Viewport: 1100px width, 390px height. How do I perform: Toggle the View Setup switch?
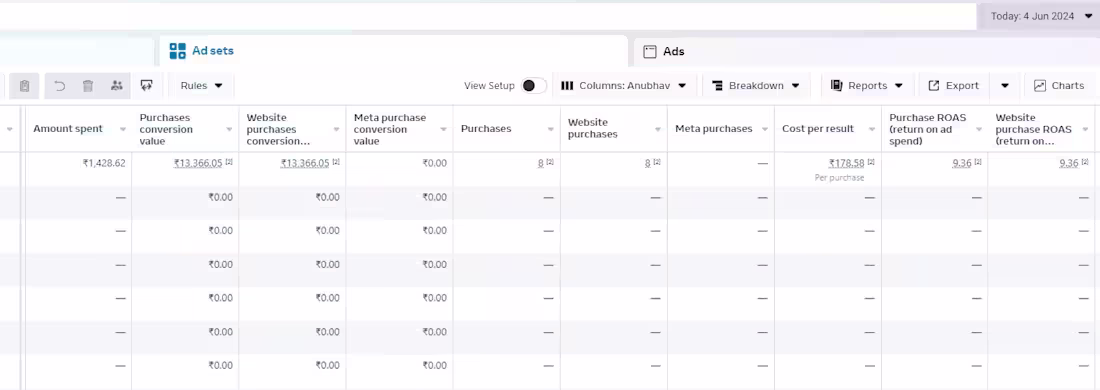pyautogui.click(x=534, y=86)
